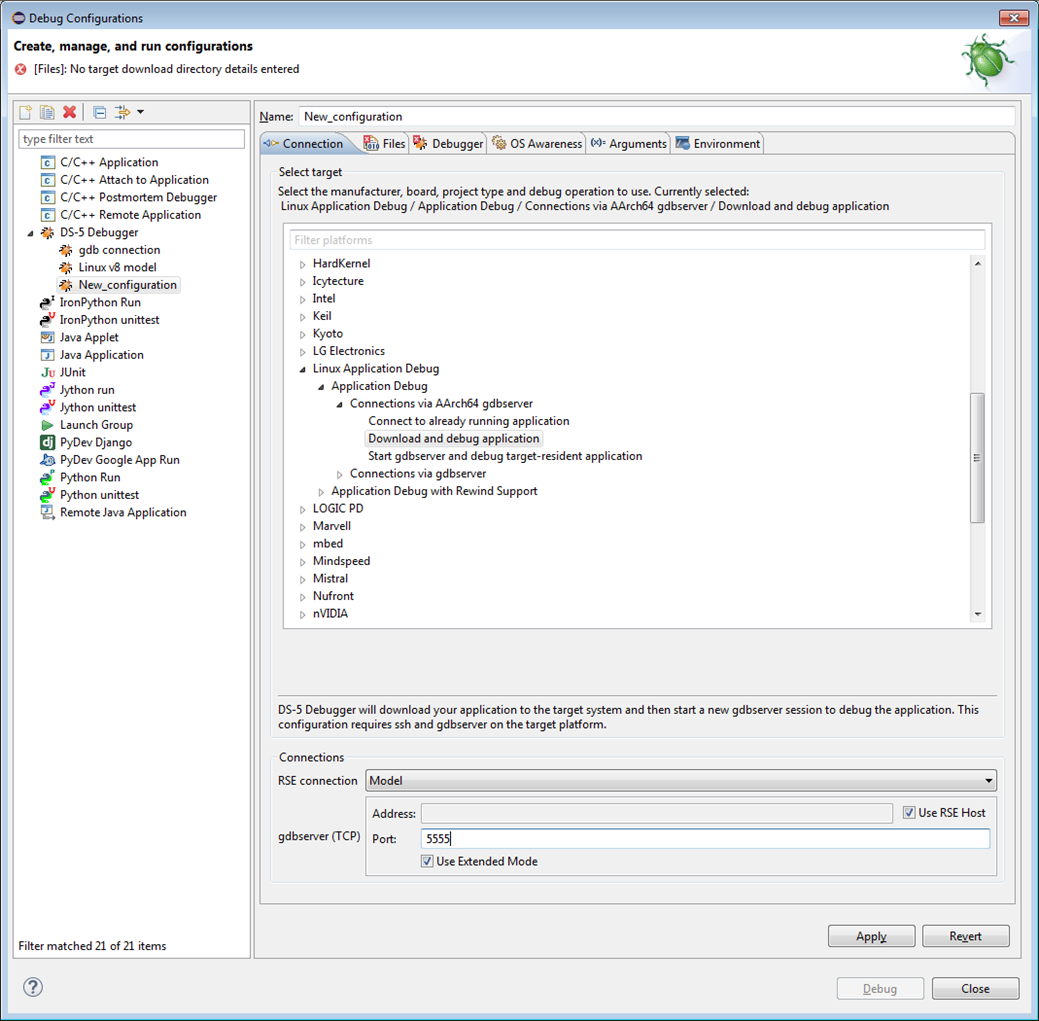Switch to the Files tab
Screen dimensions: 1039x1021
click(385, 144)
